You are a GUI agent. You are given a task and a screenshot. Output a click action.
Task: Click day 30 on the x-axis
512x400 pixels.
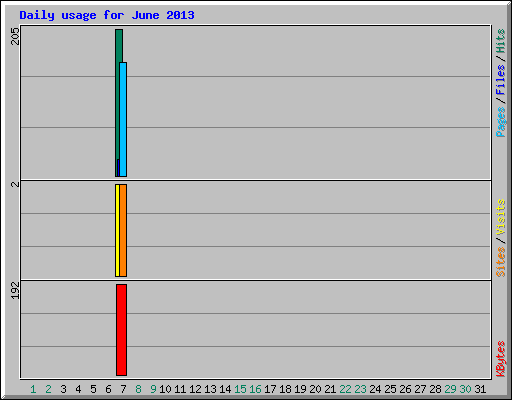(465, 389)
